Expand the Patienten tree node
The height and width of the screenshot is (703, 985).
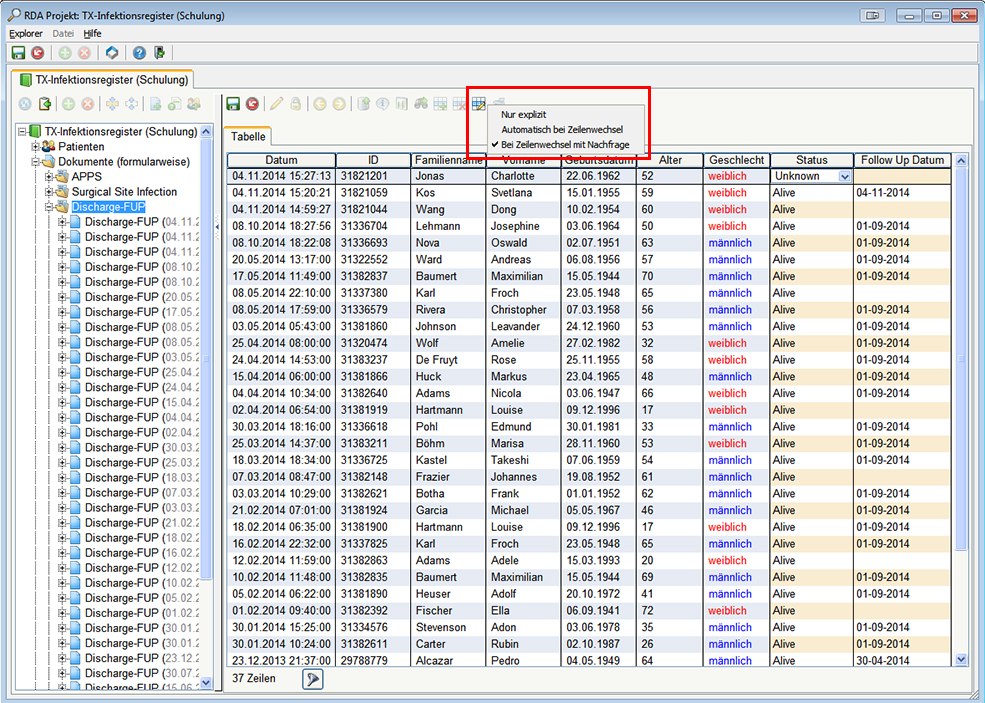coord(35,147)
